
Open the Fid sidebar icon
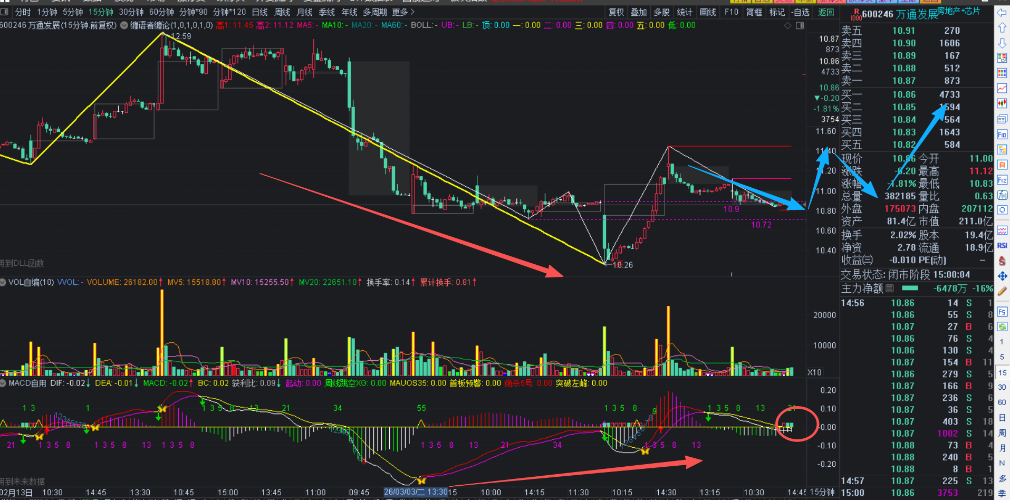click(1002, 135)
